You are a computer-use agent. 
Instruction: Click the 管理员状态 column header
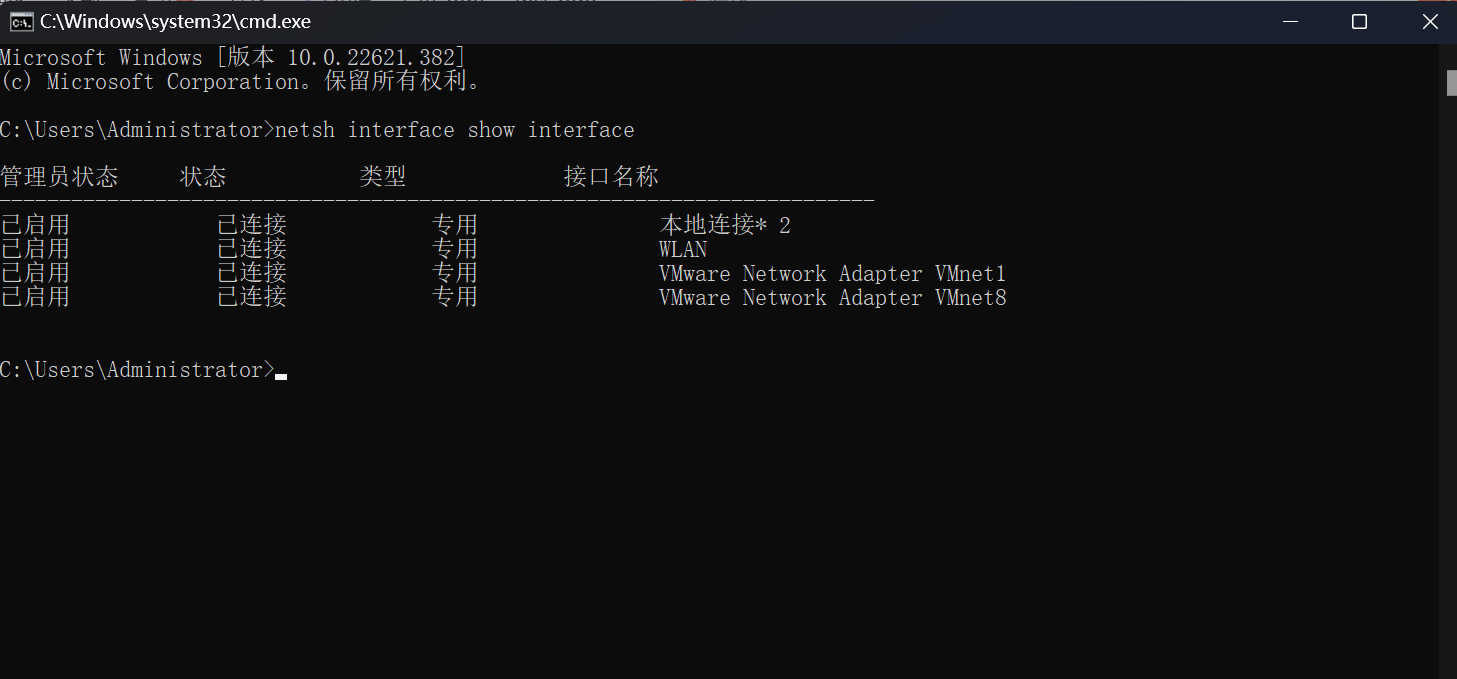[x=59, y=177]
